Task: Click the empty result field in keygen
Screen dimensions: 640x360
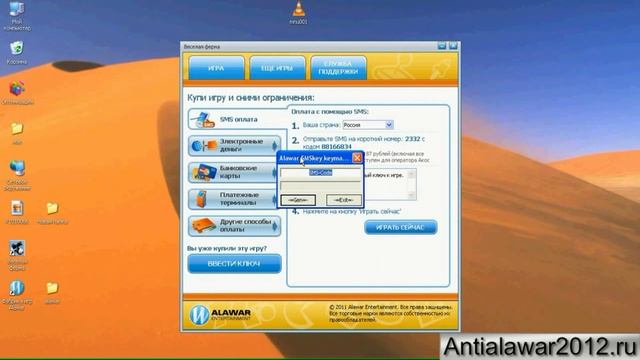Action: [x=320, y=187]
